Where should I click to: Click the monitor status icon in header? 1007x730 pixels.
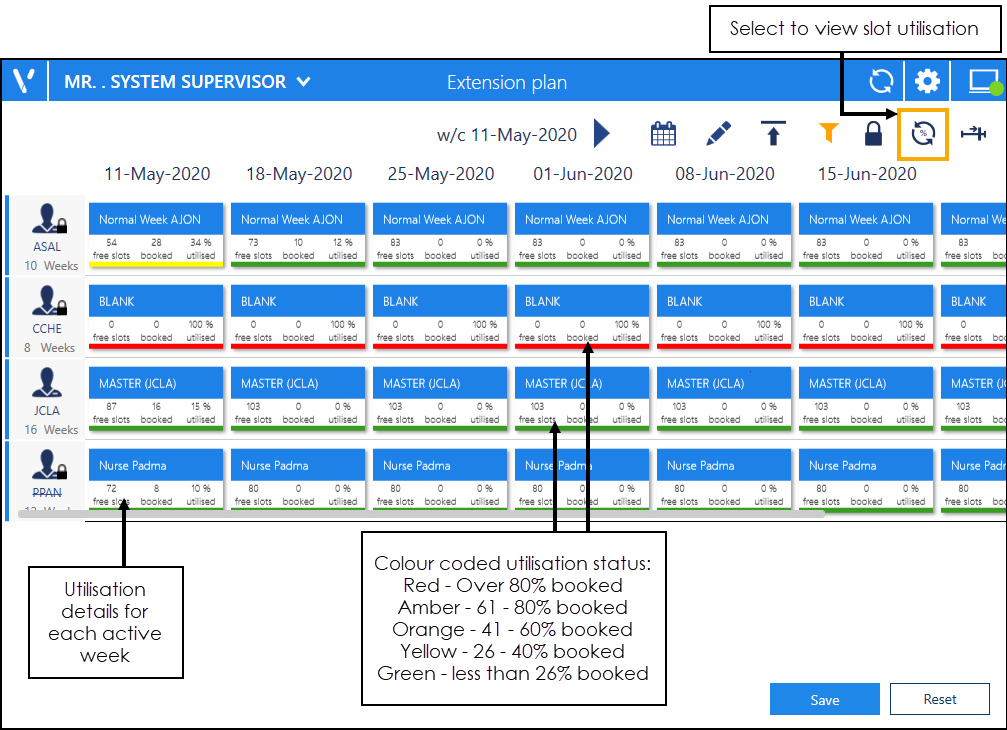982,82
